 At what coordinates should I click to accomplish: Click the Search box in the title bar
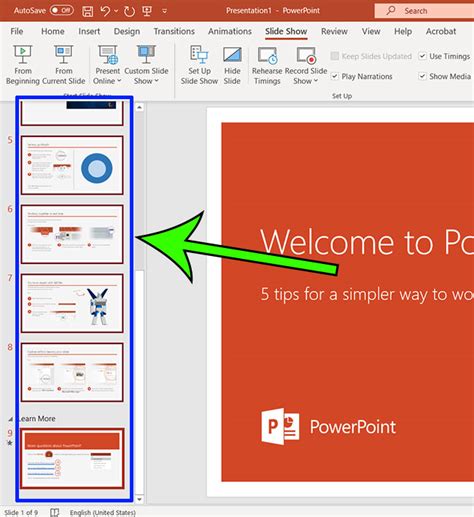point(424,11)
